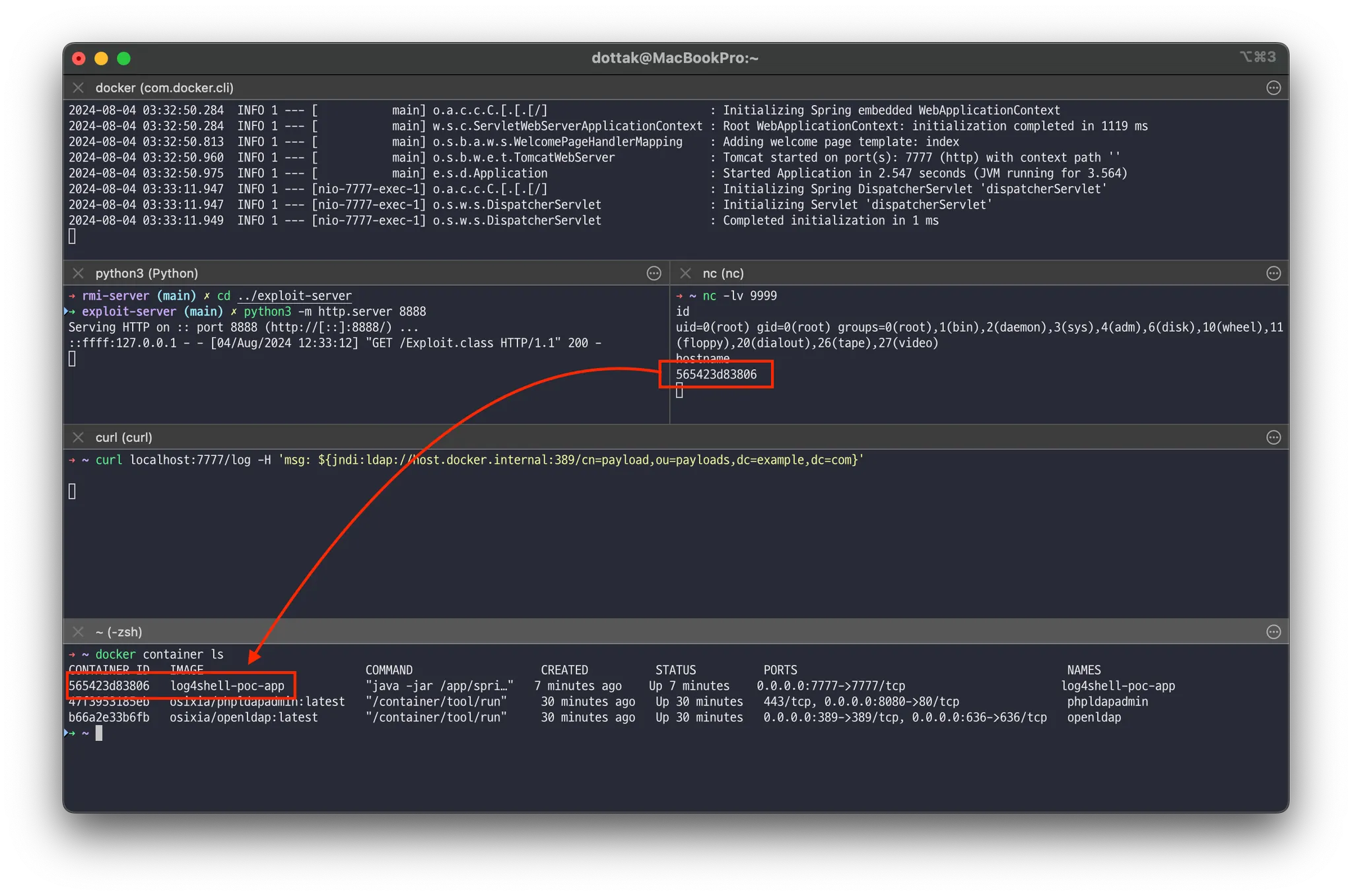Viewport: 1352px width, 896px height.
Task: Click the docker (com.docker.cli) pane title
Action: click(x=164, y=88)
